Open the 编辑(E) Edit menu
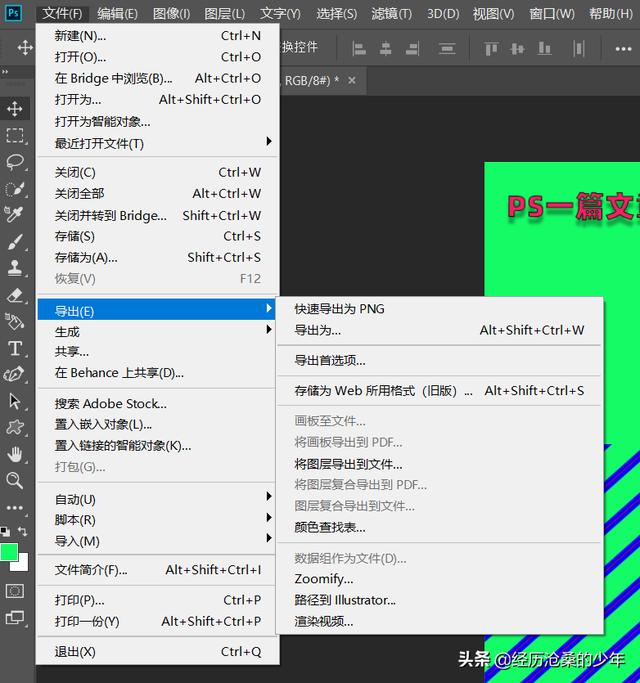 pyautogui.click(x=117, y=14)
